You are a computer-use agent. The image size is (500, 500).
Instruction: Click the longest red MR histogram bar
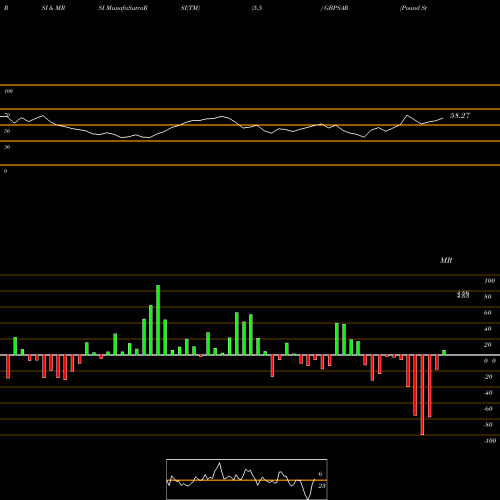click(x=422, y=395)
